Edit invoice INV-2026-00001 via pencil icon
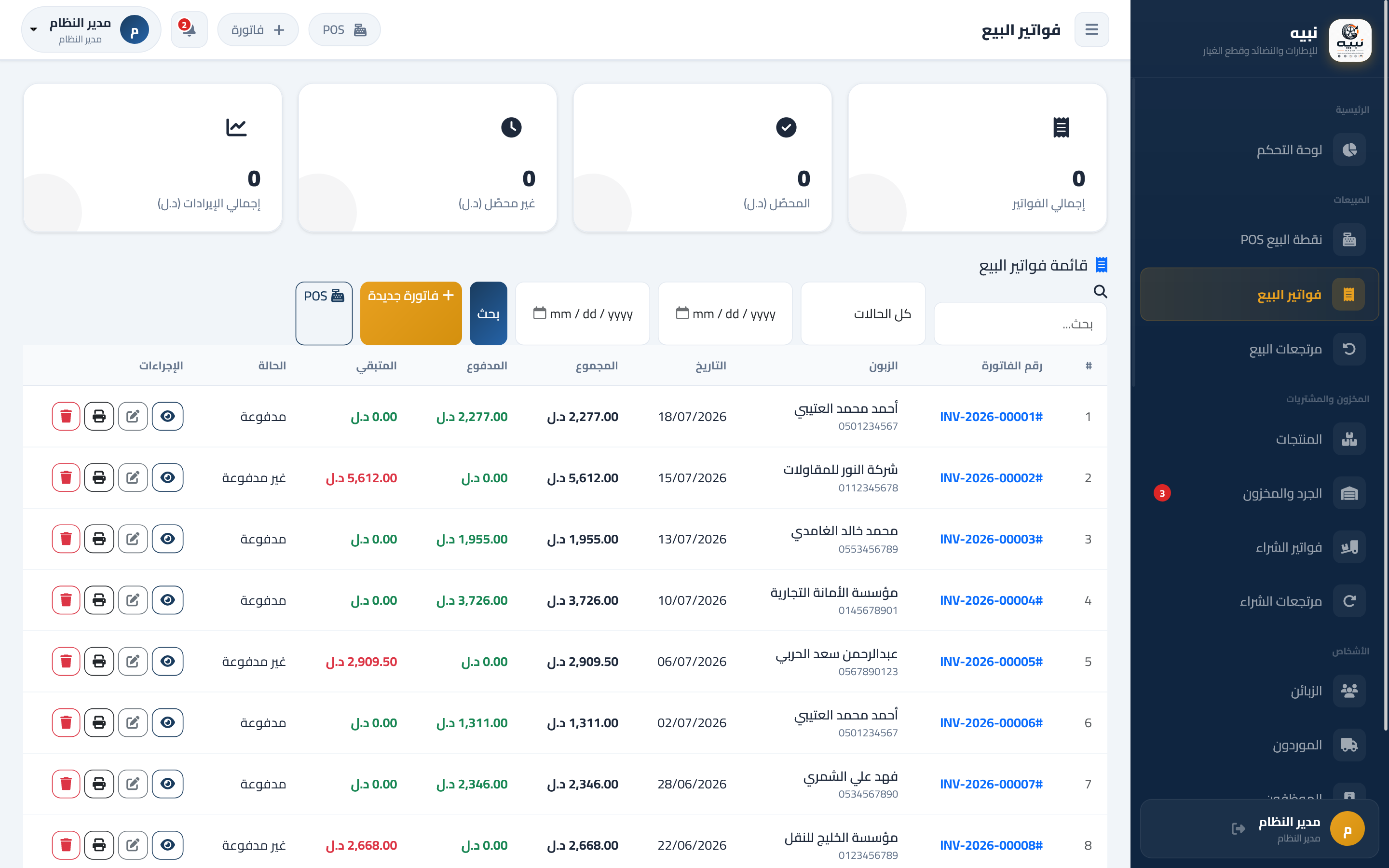This screenshot has height=868, width=1389. click(x=133, y=416)
